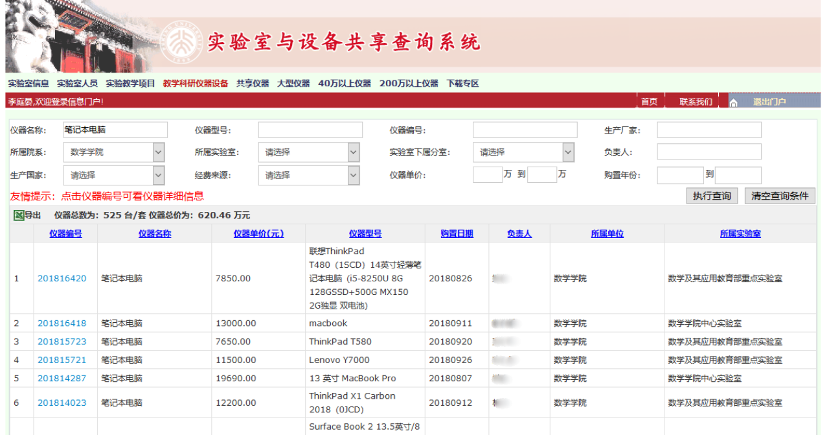Open the 下载专区 menu item

pos(463,83)
